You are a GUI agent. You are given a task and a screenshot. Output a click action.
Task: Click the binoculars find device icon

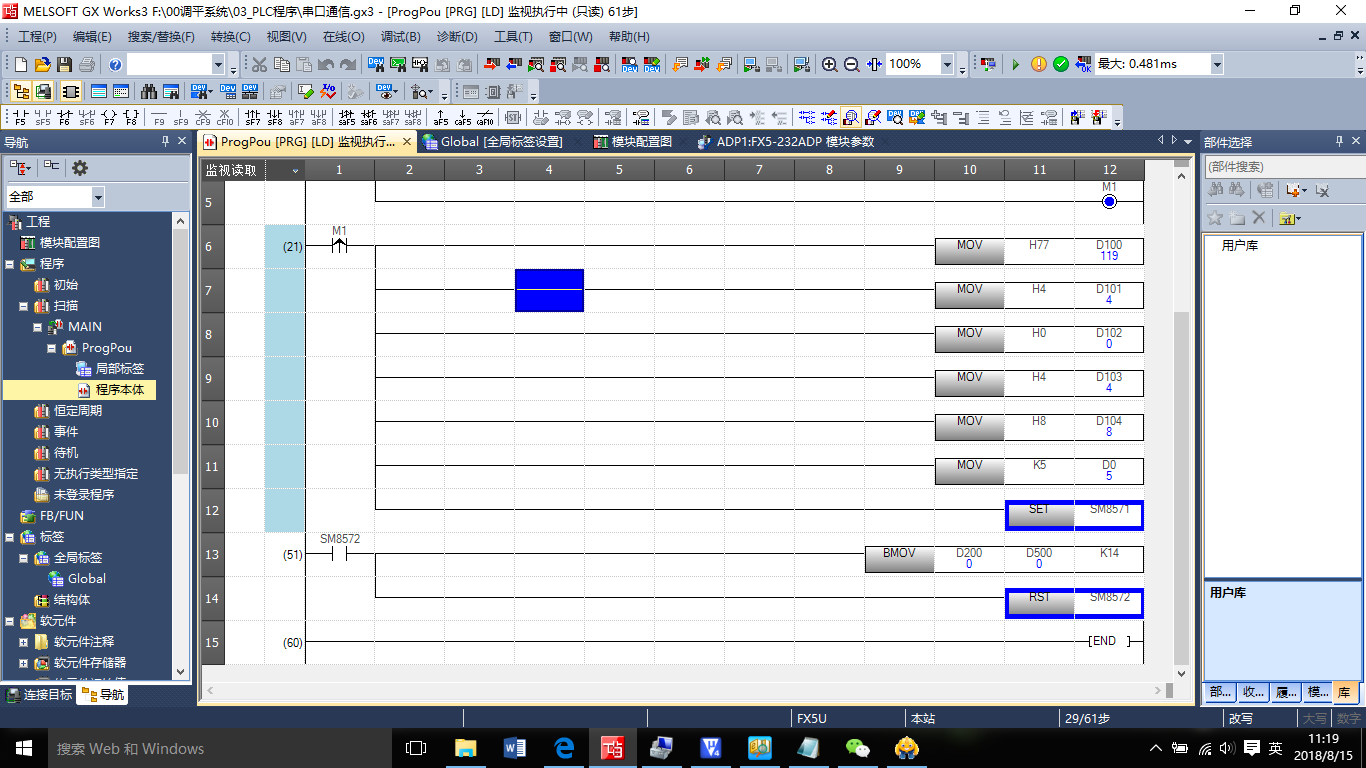click(149, 92)
